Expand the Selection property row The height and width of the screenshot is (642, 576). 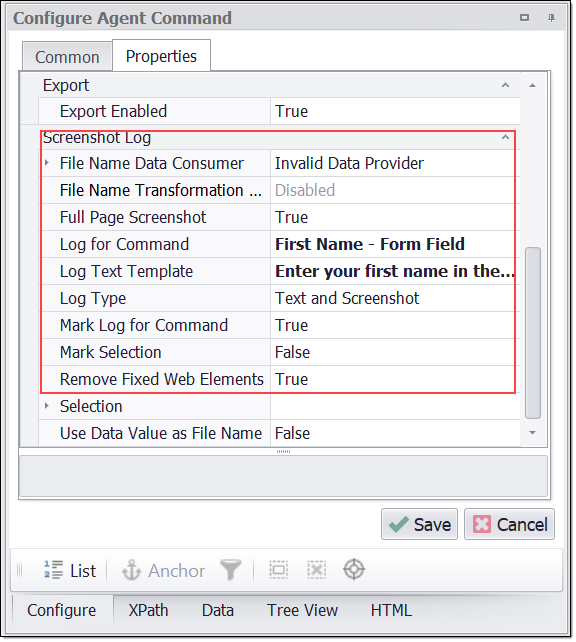tap(47, 406)
